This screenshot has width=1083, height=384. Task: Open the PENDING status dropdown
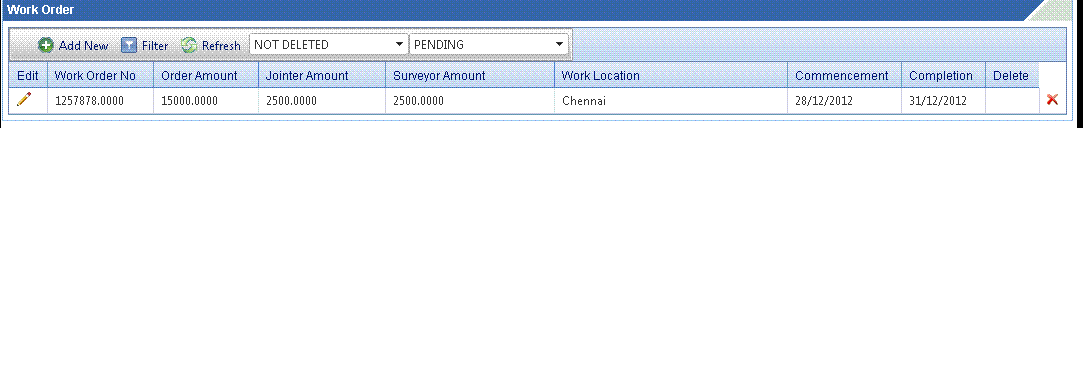click(x=489, y=45)
